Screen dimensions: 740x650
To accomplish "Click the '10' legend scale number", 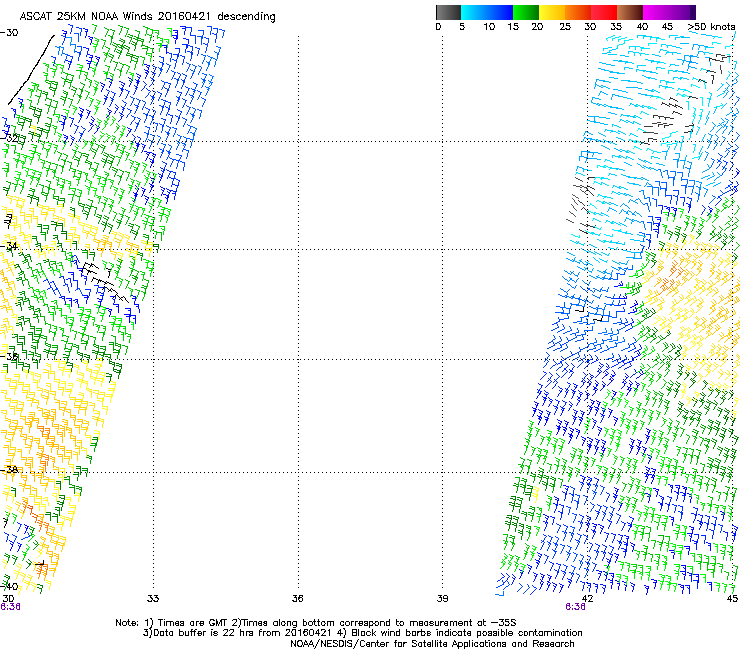I will pos(489,27).
